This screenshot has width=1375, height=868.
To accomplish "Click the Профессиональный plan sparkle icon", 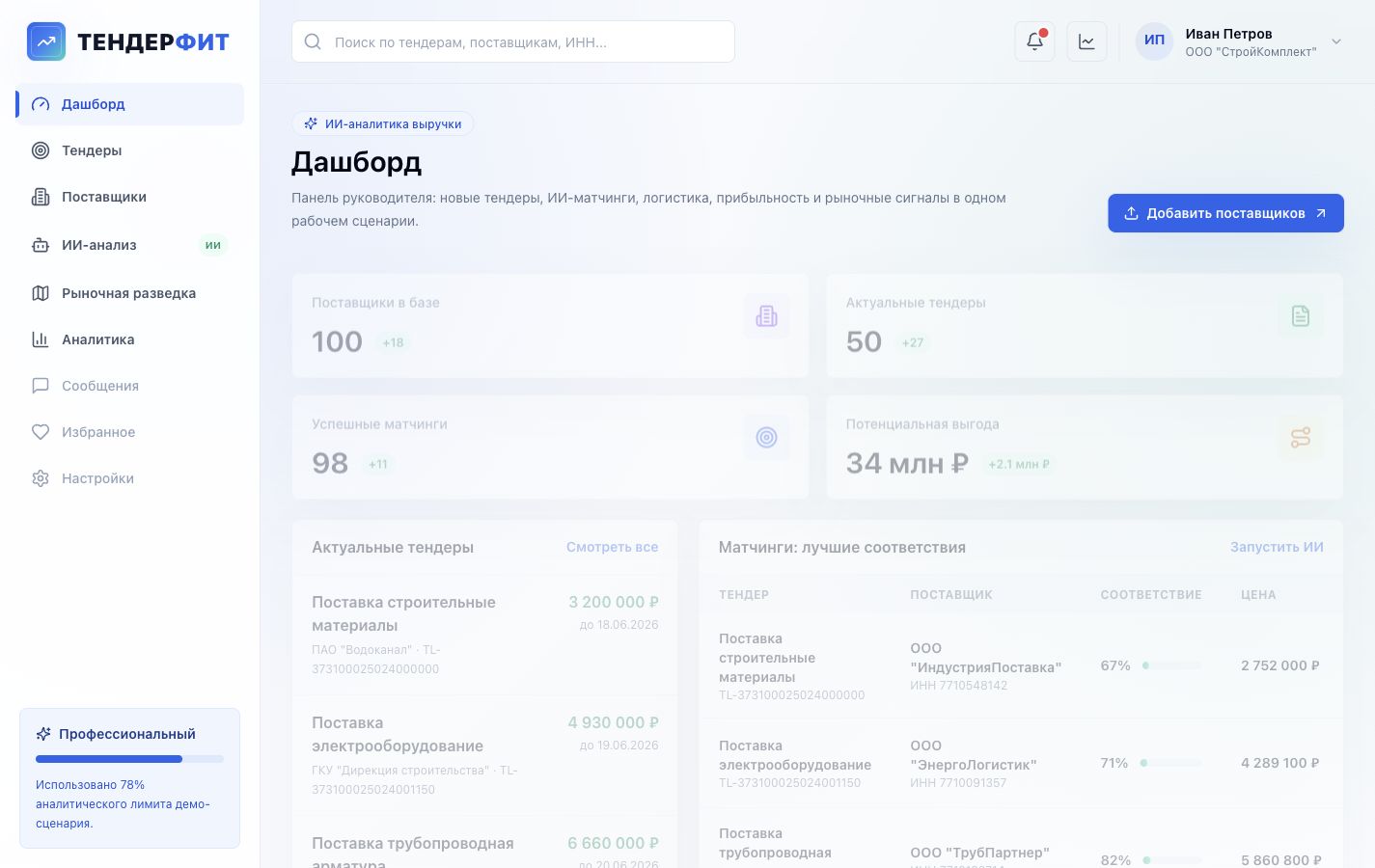I will tap(43, 734).
